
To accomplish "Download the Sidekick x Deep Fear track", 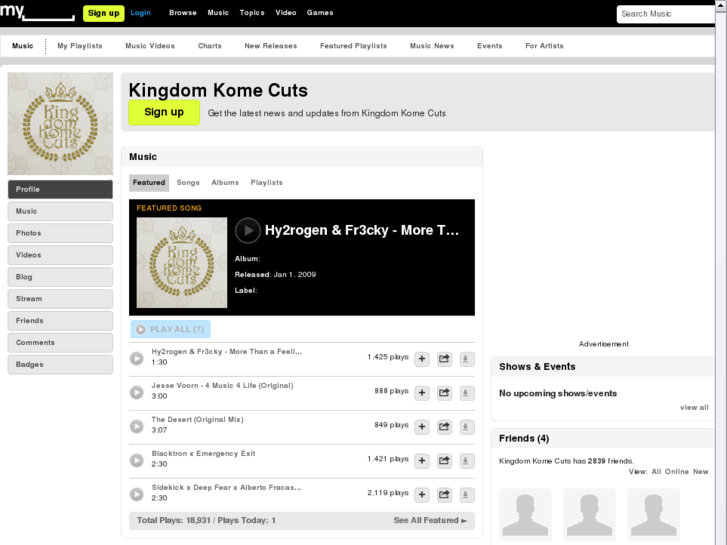I will tap(466, 494).
